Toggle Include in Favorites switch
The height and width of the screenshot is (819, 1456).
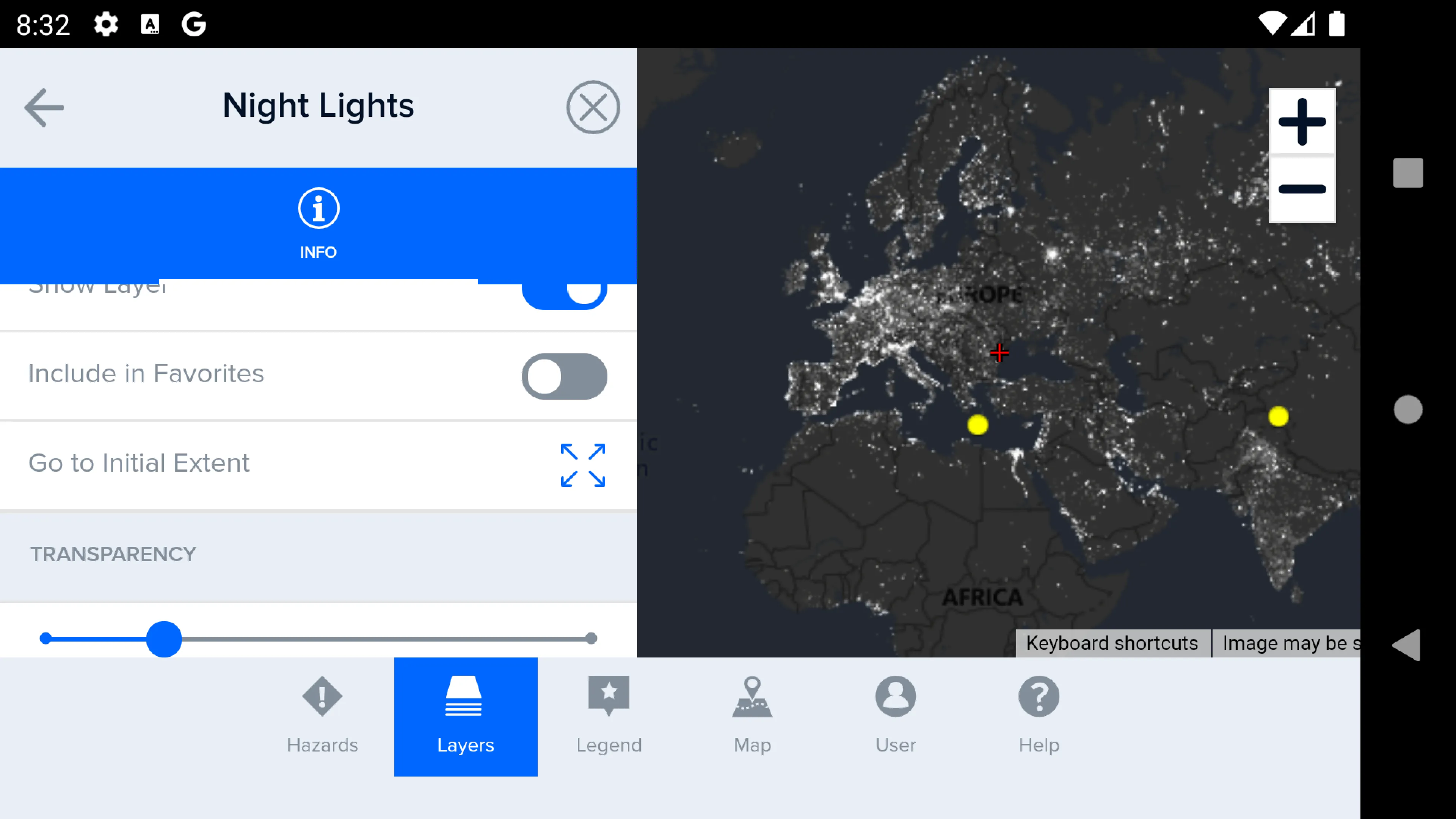(565, 375)
